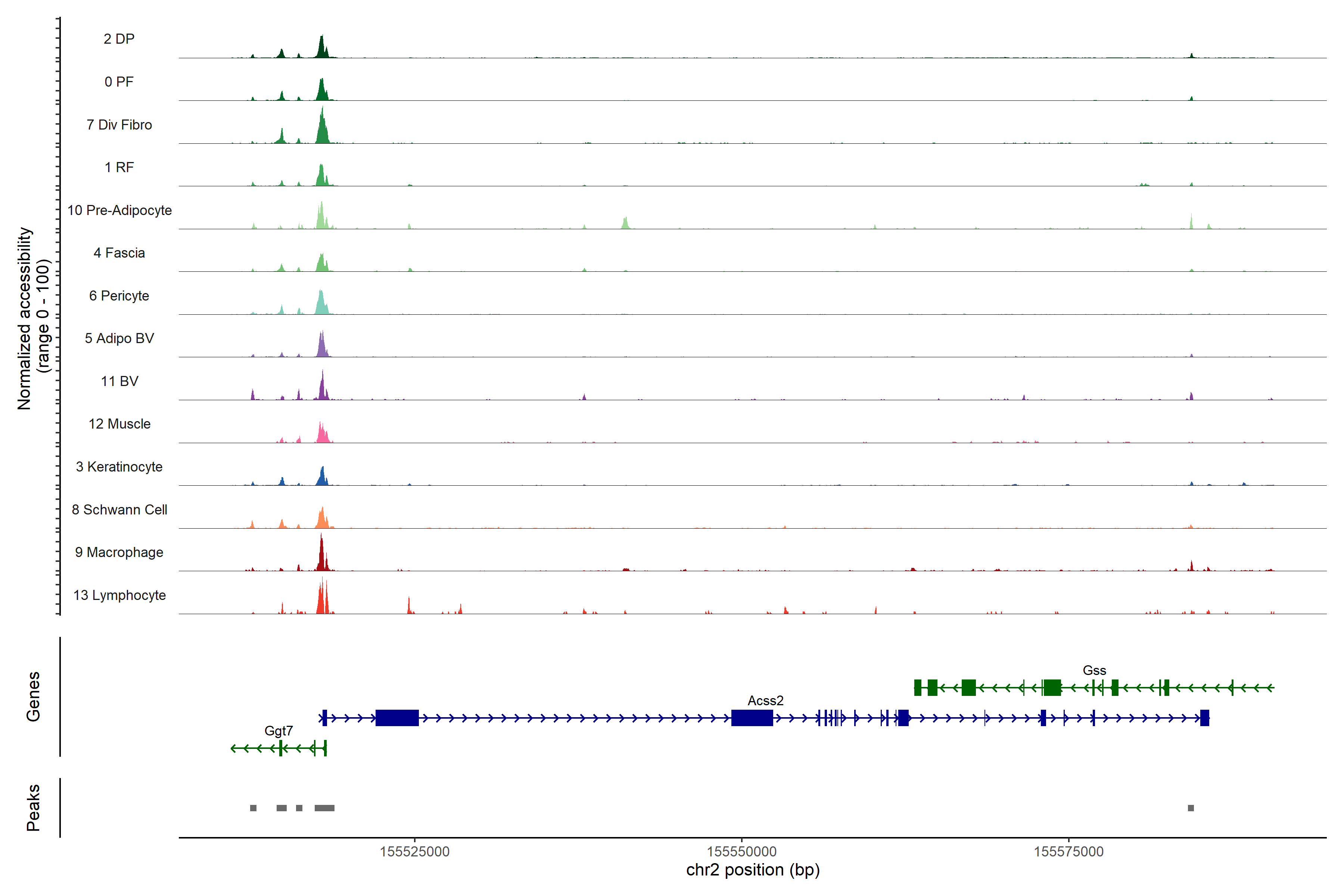
Task: Click the Acss2 gene label
Action: pos(765,701)
